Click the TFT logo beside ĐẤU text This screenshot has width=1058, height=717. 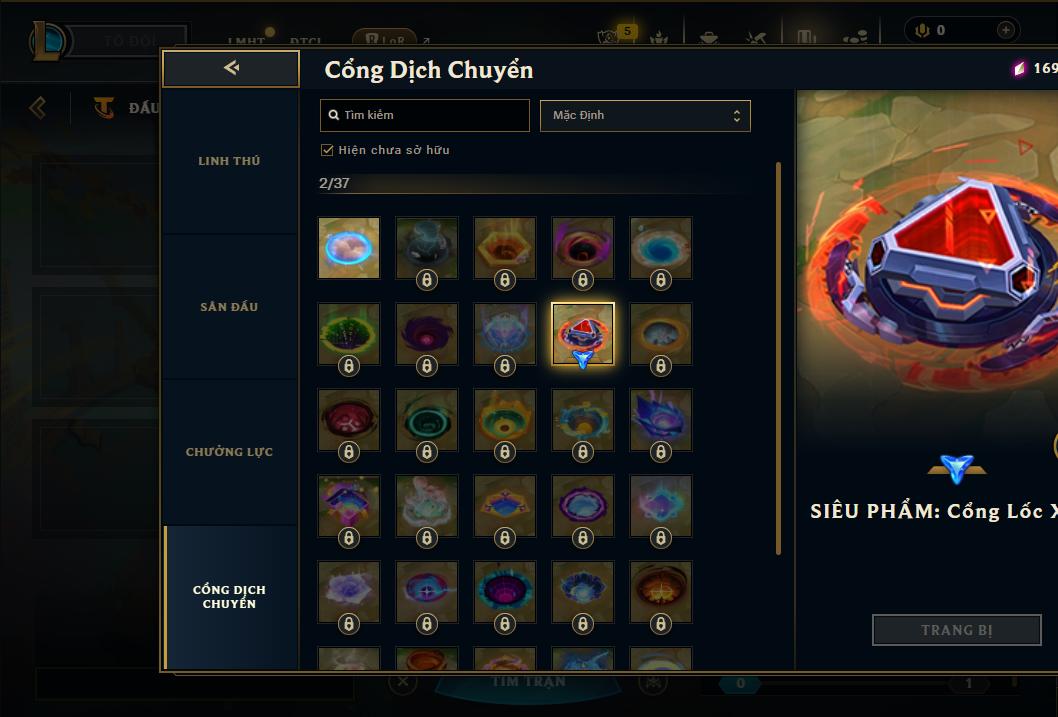(104, 107)
